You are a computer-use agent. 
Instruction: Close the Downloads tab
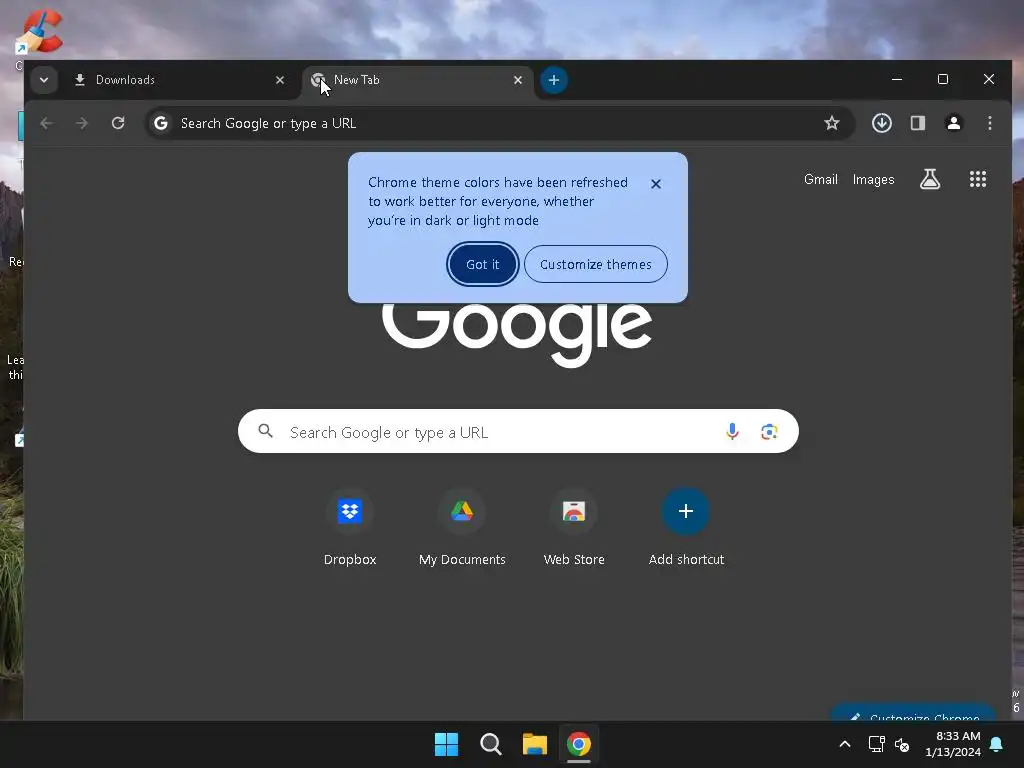[280, 80]
